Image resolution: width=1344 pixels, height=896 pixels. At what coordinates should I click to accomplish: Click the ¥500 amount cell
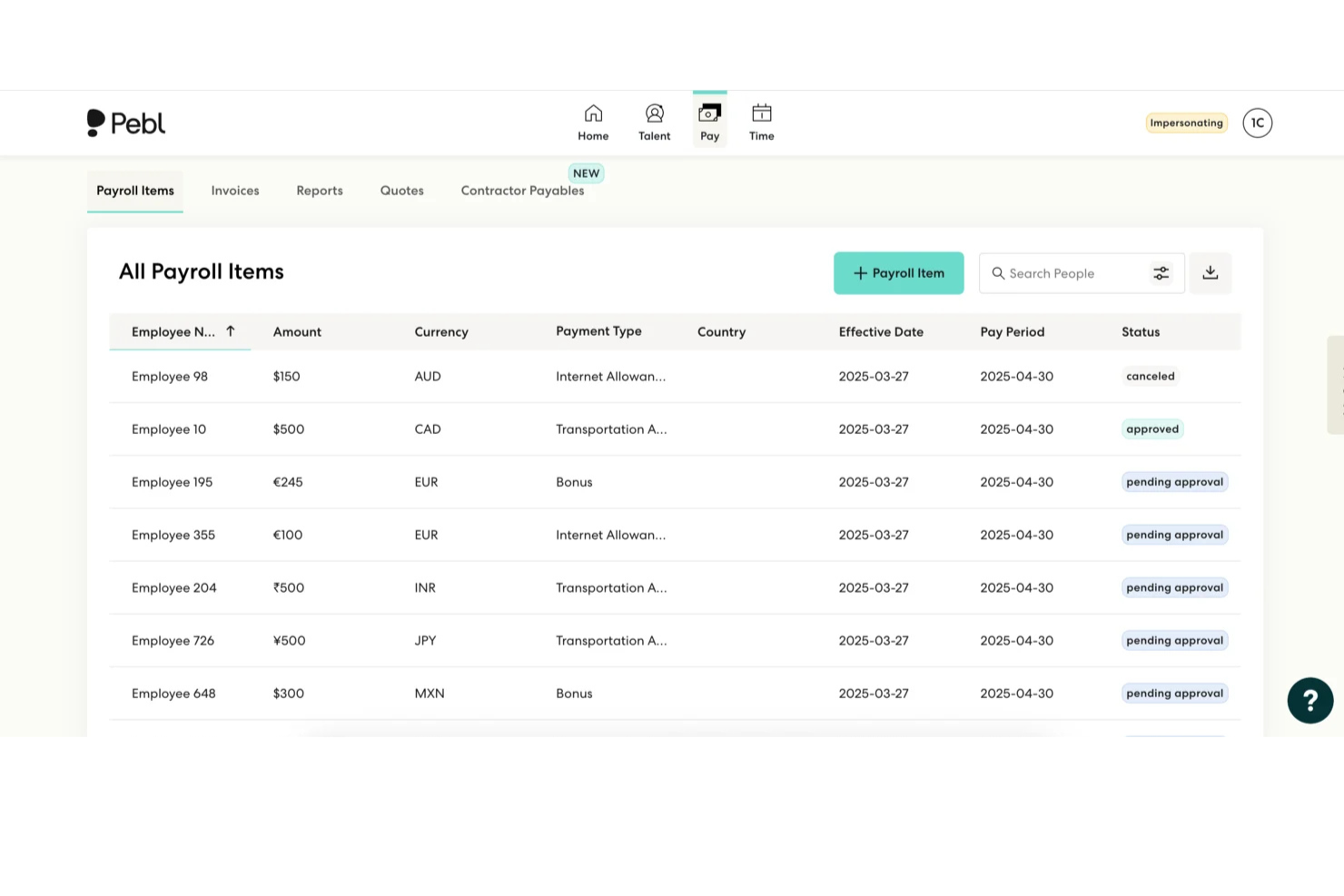point(289,640)
